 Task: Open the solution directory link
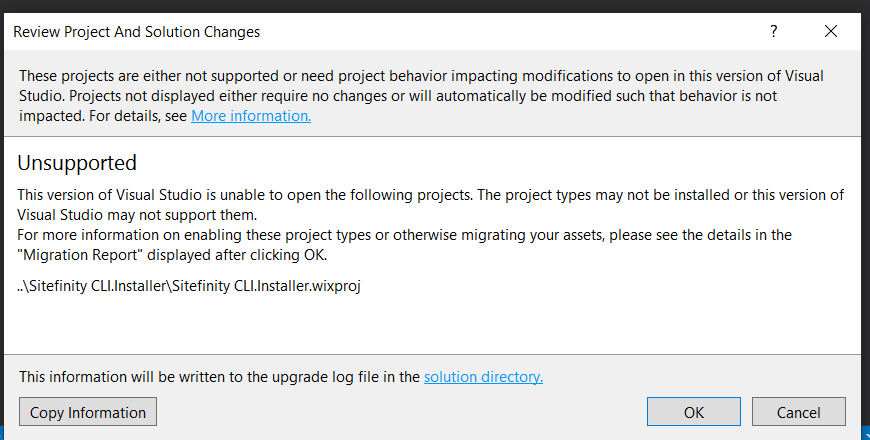[x=483, y=377]
